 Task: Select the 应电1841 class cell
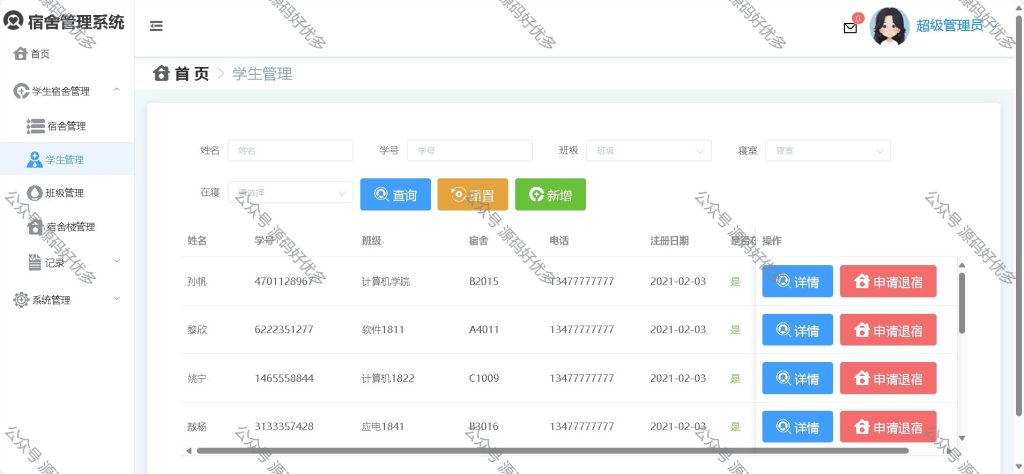pos(383,426)
